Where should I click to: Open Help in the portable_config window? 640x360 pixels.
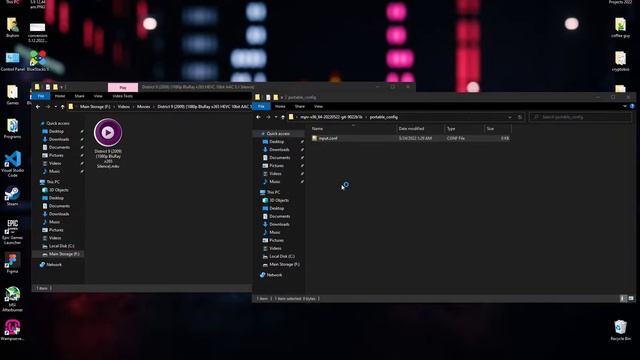click(632, 106)
